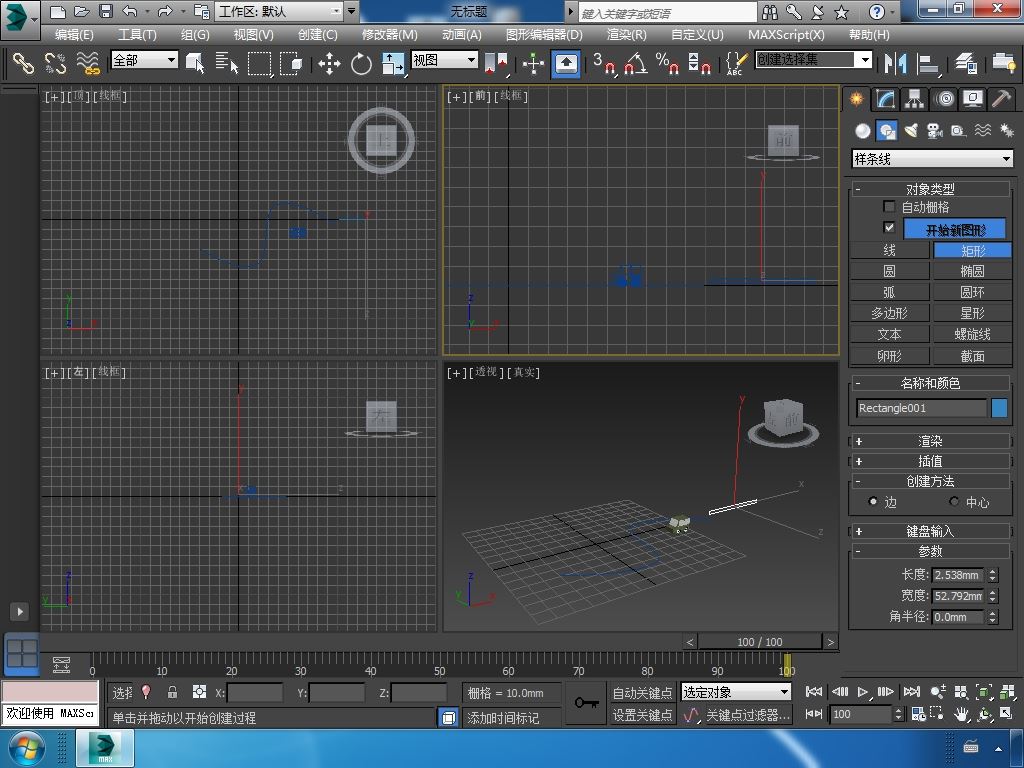This screenshot has height=768, width=1024.
Task: Open Select by Name list tool
Action: click(x=227, y=63)
